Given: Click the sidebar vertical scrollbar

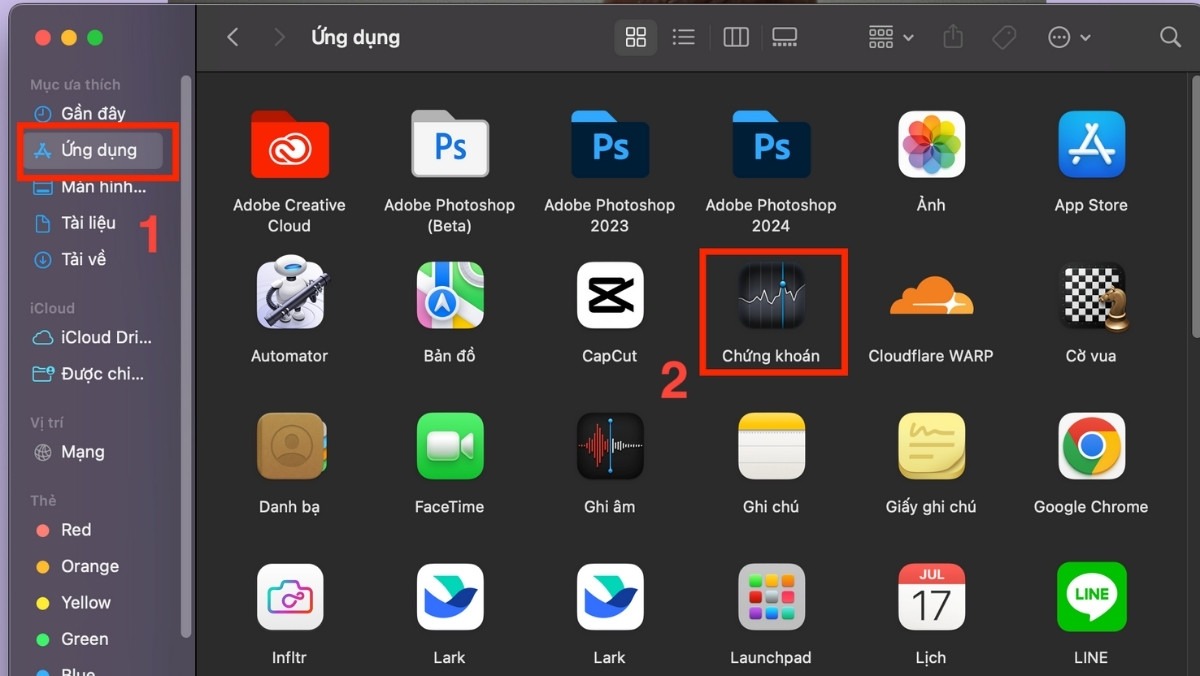Looking at the screenshot, I should [x=185, y=355].
